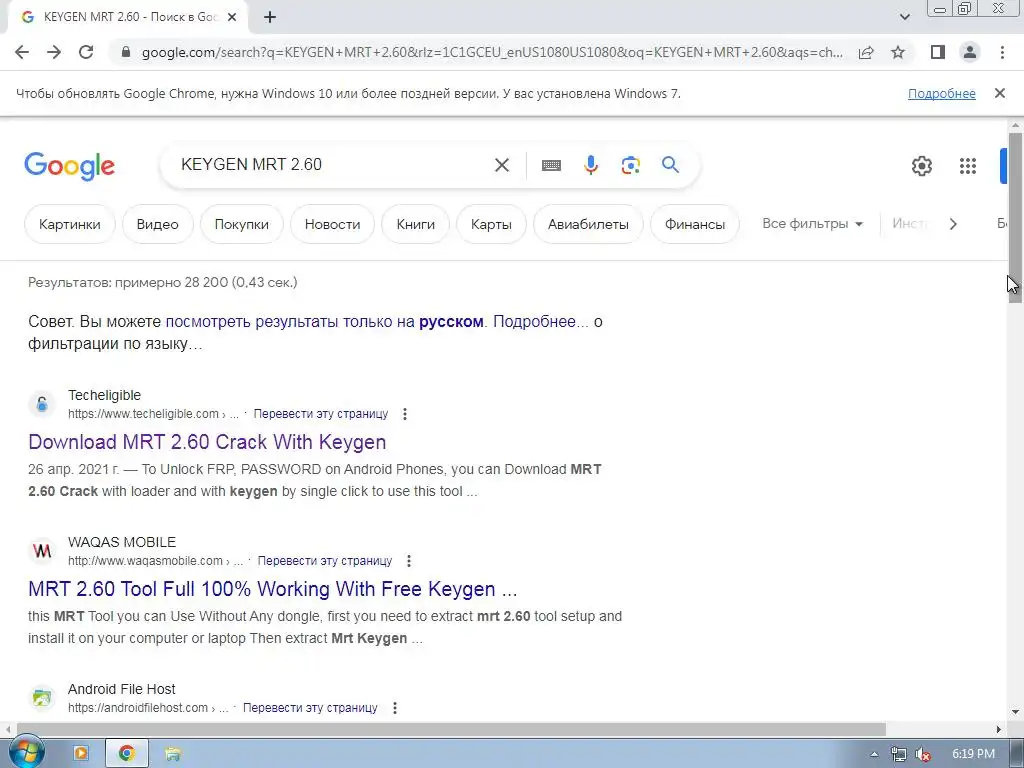Click the horizontal scrollbar thumb
Screen dimensions: 1024x768
click(x=451, y=729)
